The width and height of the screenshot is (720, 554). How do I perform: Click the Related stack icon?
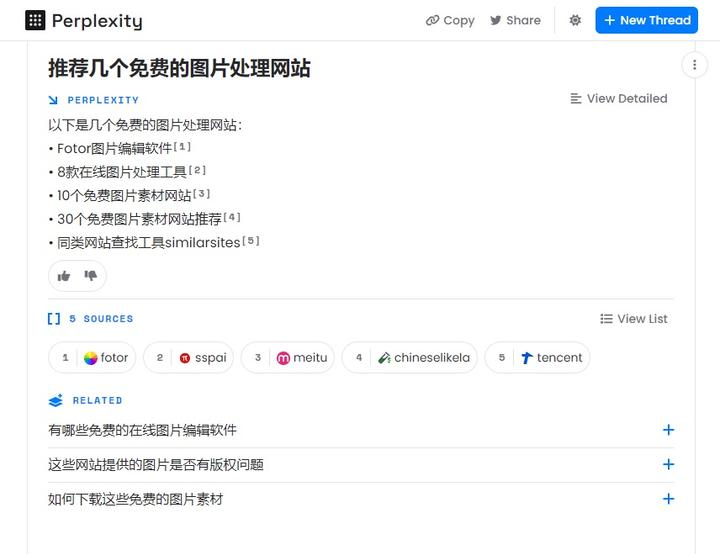(x=56, y=400)
